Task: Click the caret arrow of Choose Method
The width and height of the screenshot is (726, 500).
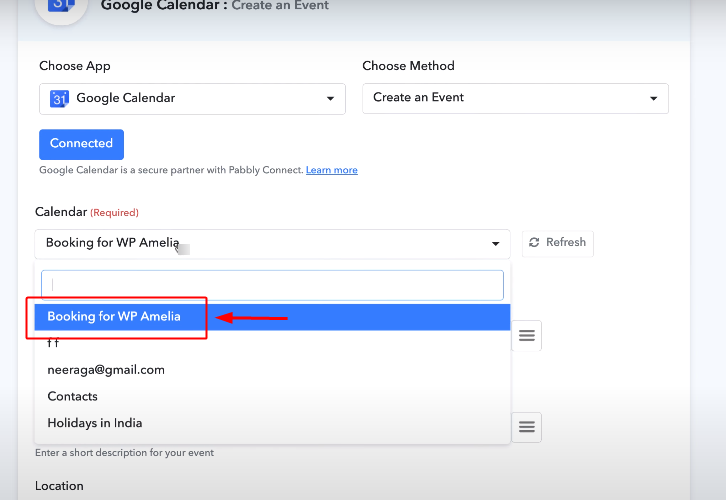Action: (653, 98)
